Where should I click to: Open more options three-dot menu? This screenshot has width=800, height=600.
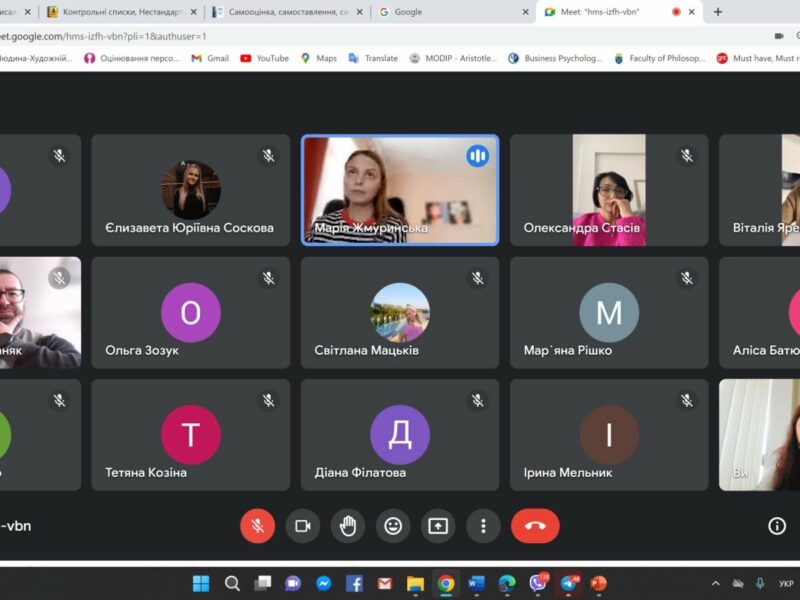pos(483,526)
